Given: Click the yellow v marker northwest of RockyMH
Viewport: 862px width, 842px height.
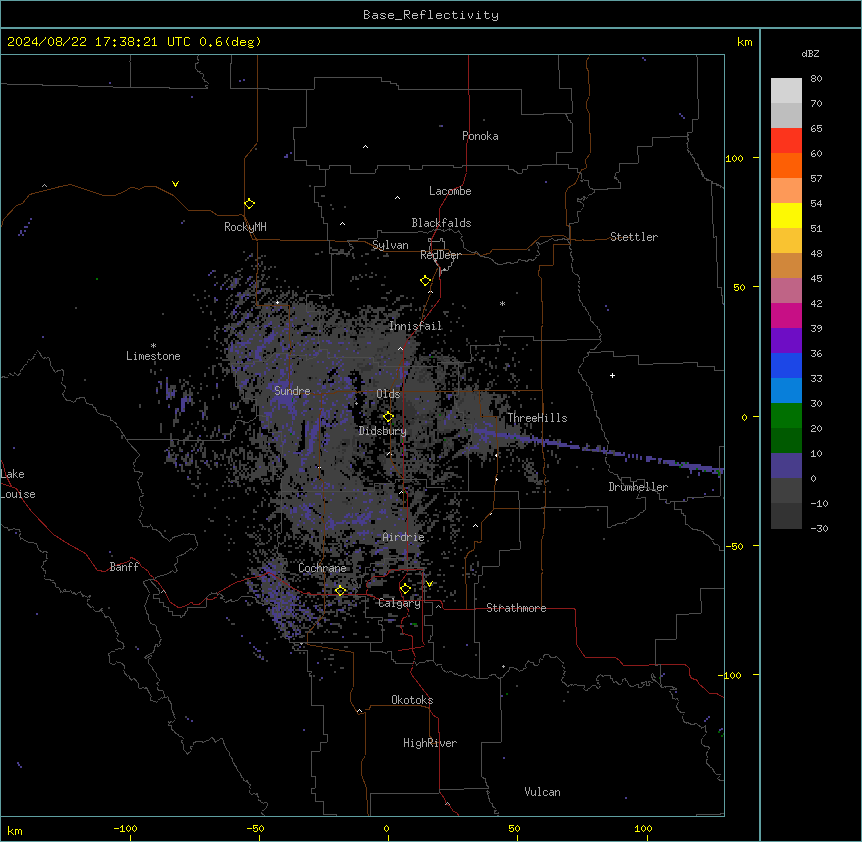Looking at the screenshot, I should 175,184.
